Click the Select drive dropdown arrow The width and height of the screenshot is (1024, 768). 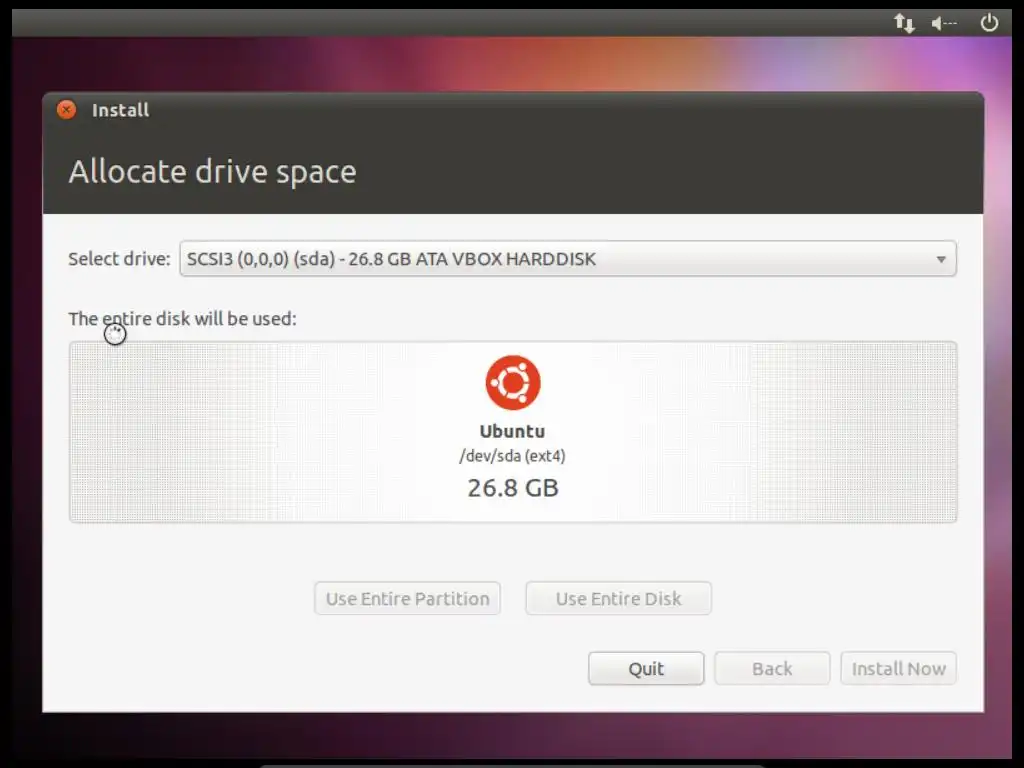[x=940, y=259]
